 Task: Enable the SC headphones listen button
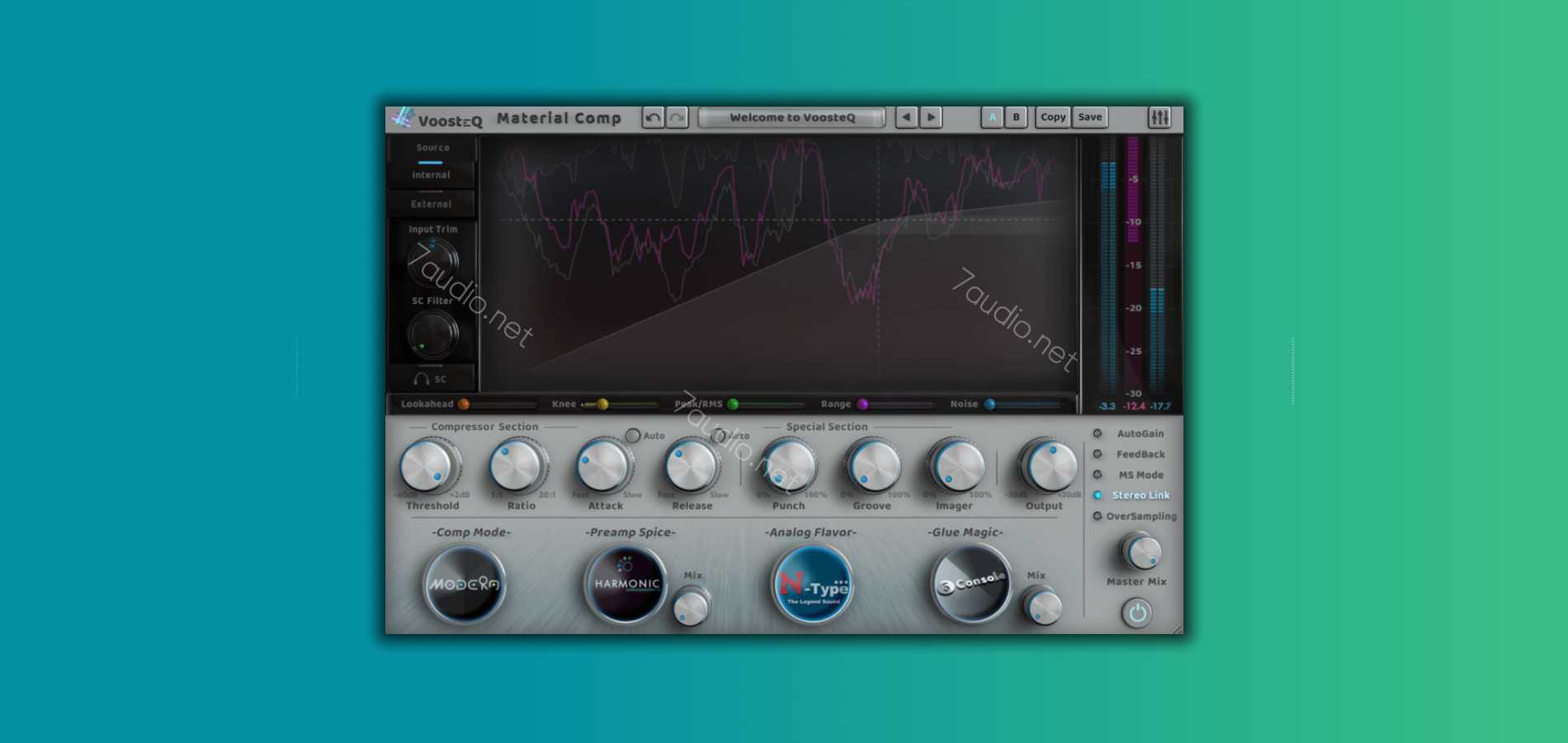coord(431,379)
